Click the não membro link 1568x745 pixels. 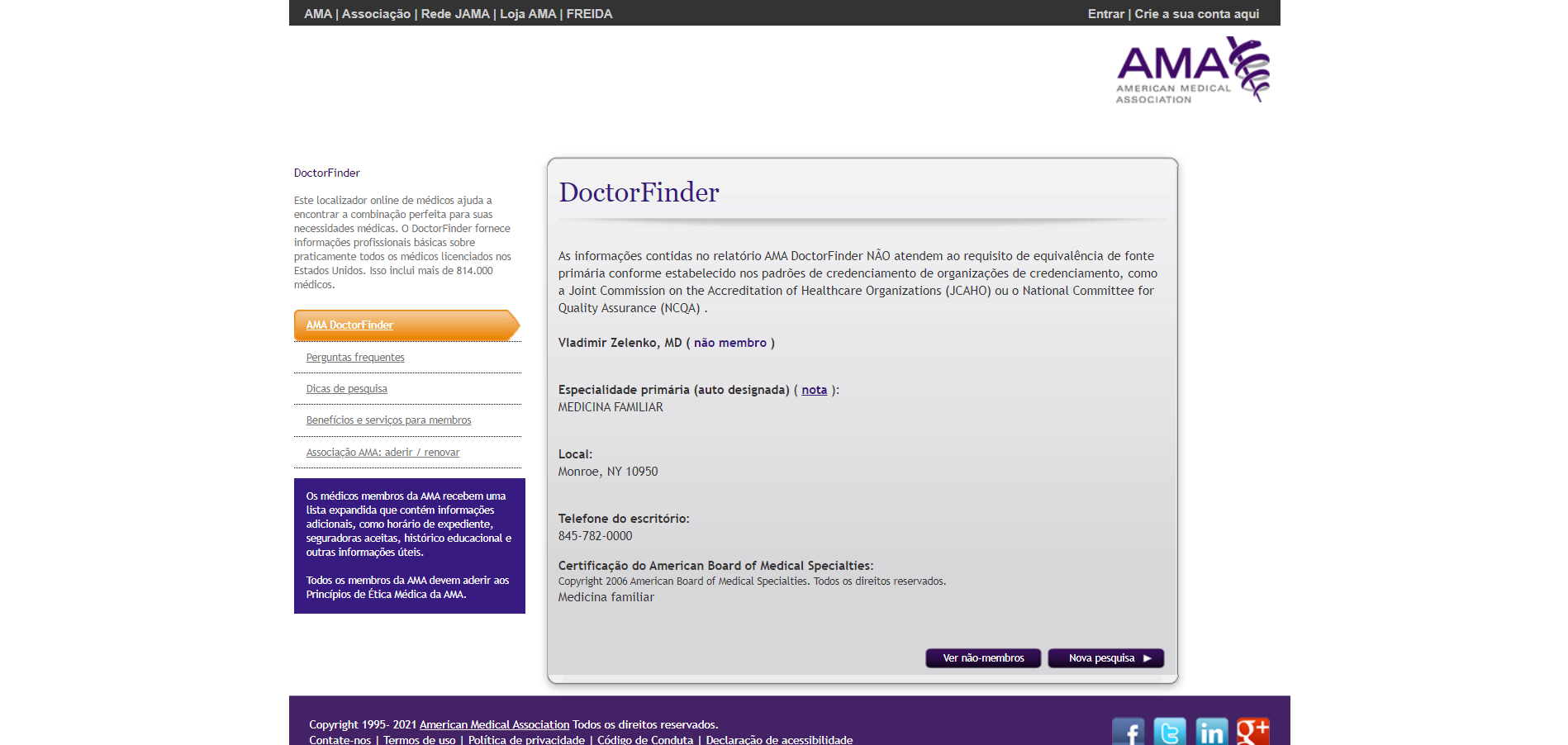pyautogui.click(x=730, y=343)
